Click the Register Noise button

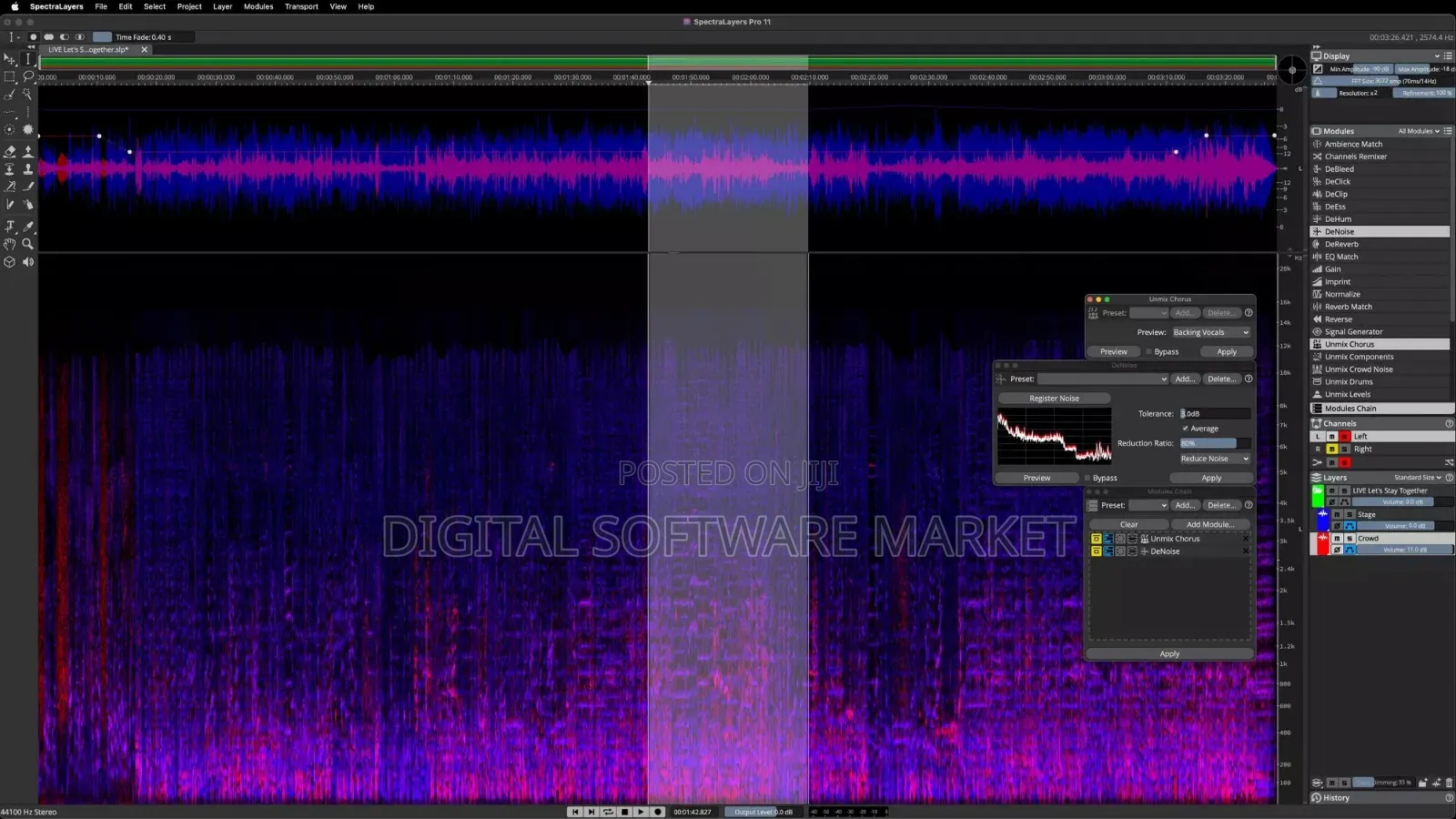tap(1054, 399)
